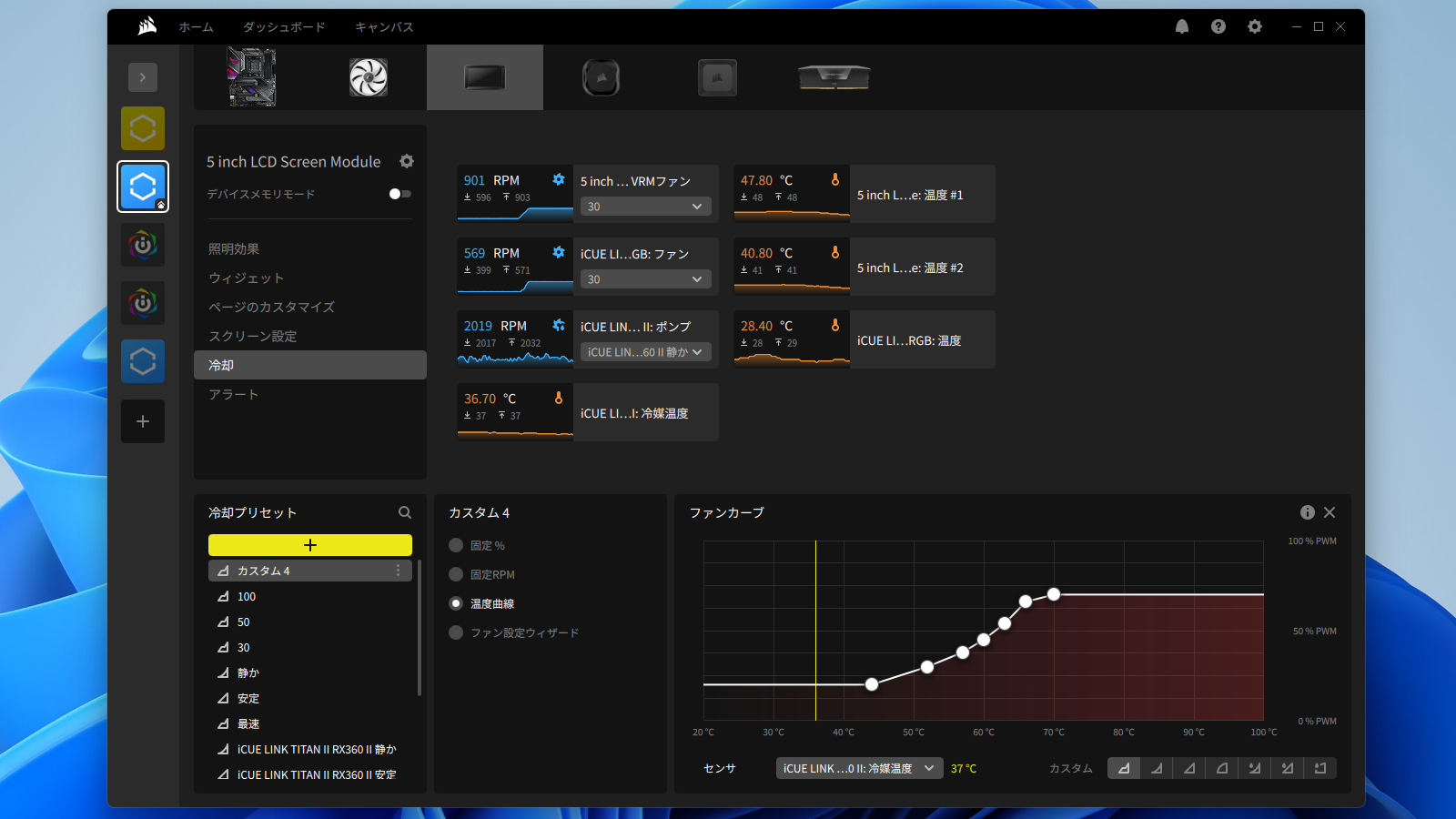The height and width of the screenshot is (819, 1456).
Task: Open the iCUE LI...GB: ファン preset dropdown
Action: [646, 279]
